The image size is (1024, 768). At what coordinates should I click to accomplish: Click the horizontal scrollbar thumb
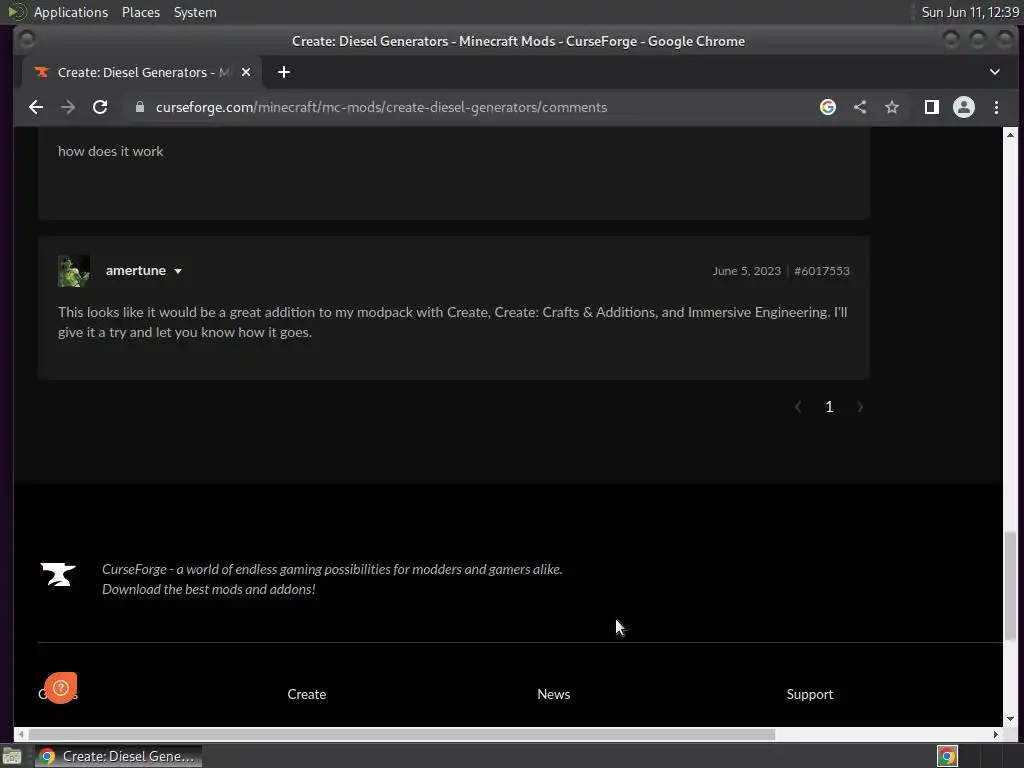pyautogui.click(x=402, y=734)
